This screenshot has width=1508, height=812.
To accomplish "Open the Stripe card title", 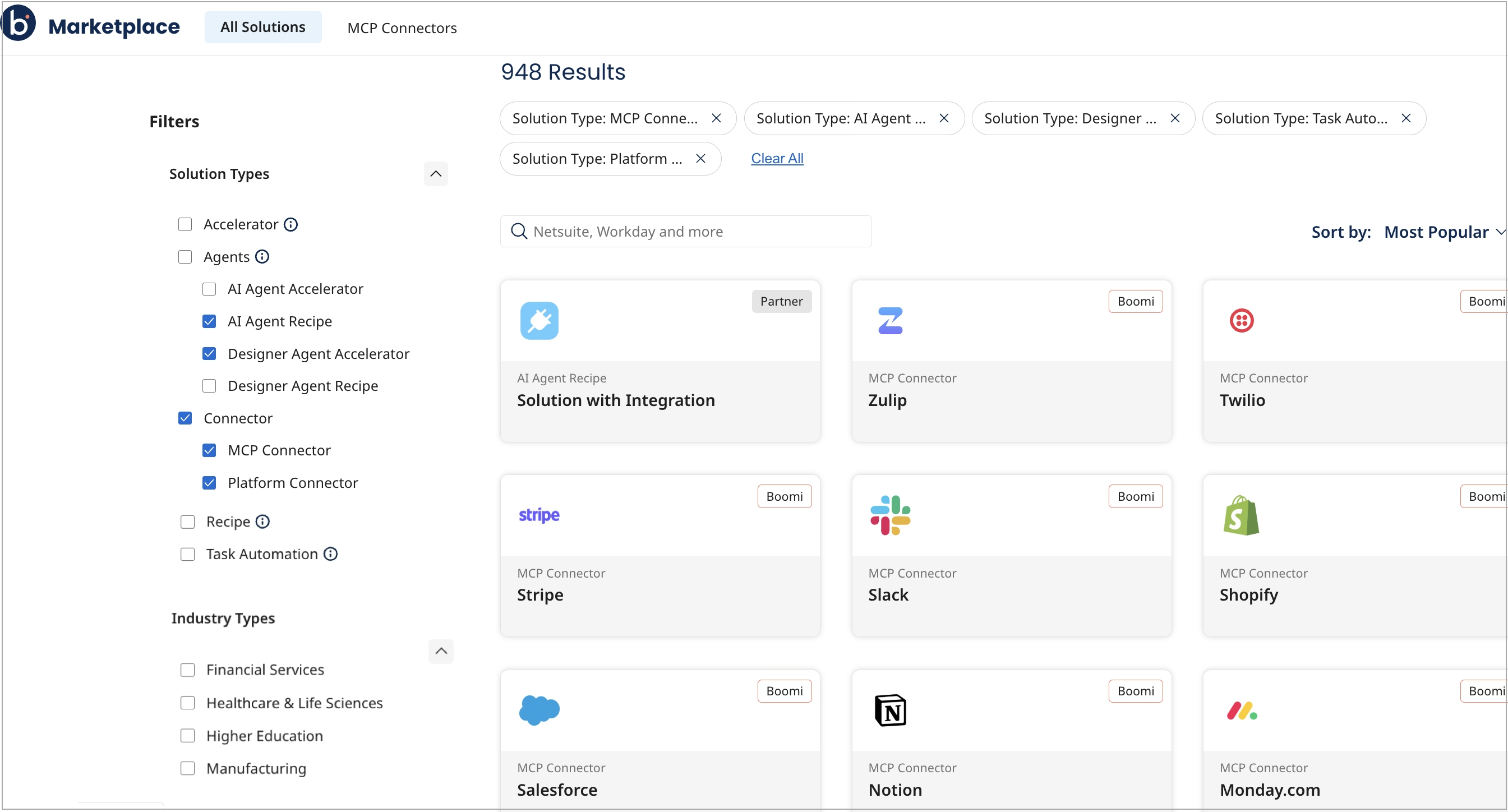I will pyautogui.click(x=539, y=594).
